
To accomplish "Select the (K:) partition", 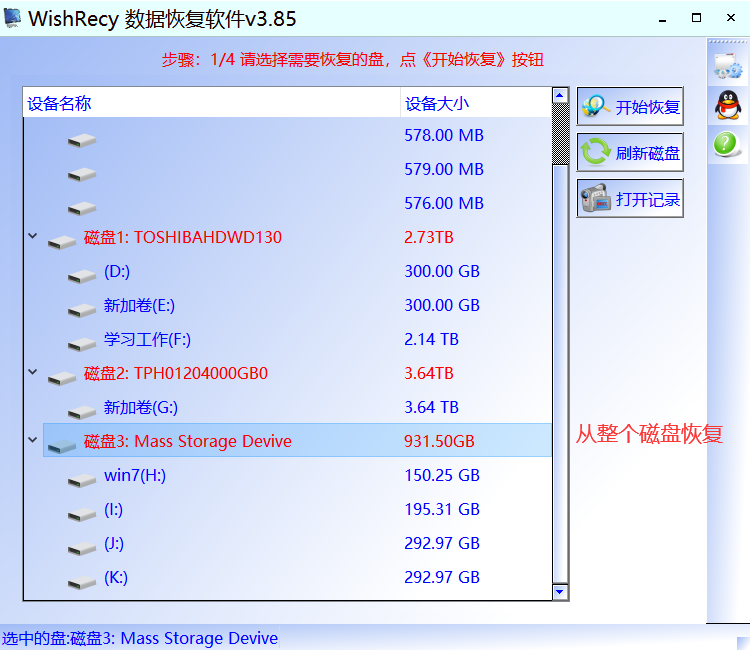I will [x=116, y=577].
